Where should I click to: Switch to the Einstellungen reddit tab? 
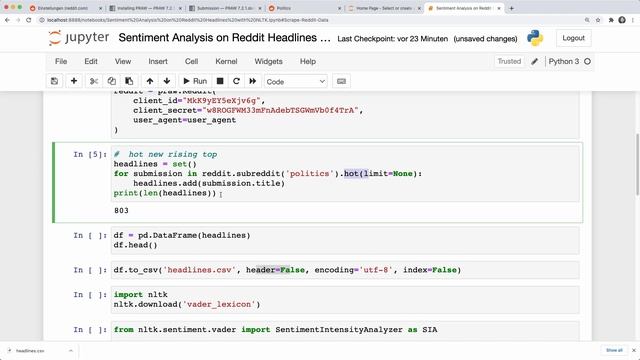65,8
